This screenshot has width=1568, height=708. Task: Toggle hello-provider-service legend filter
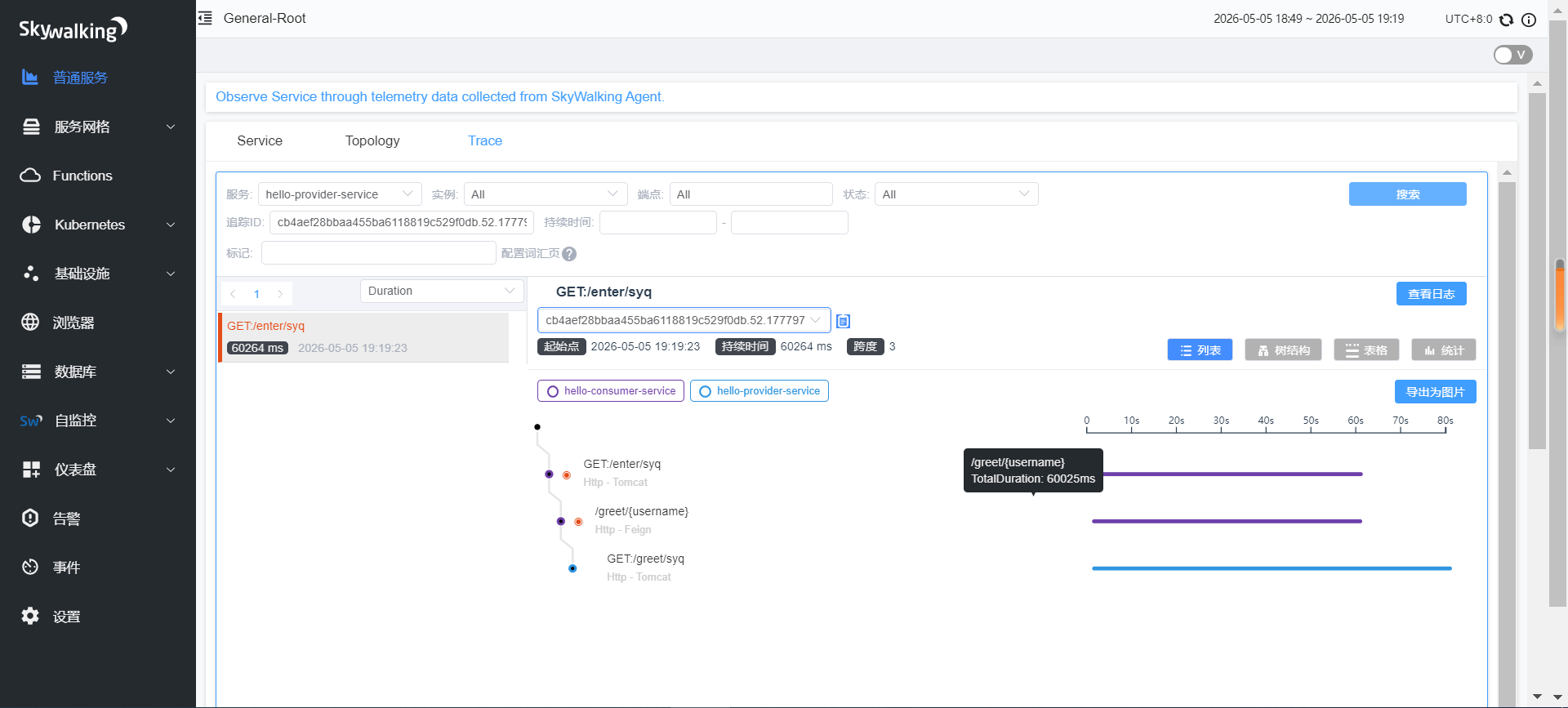(x=759, y=391)
